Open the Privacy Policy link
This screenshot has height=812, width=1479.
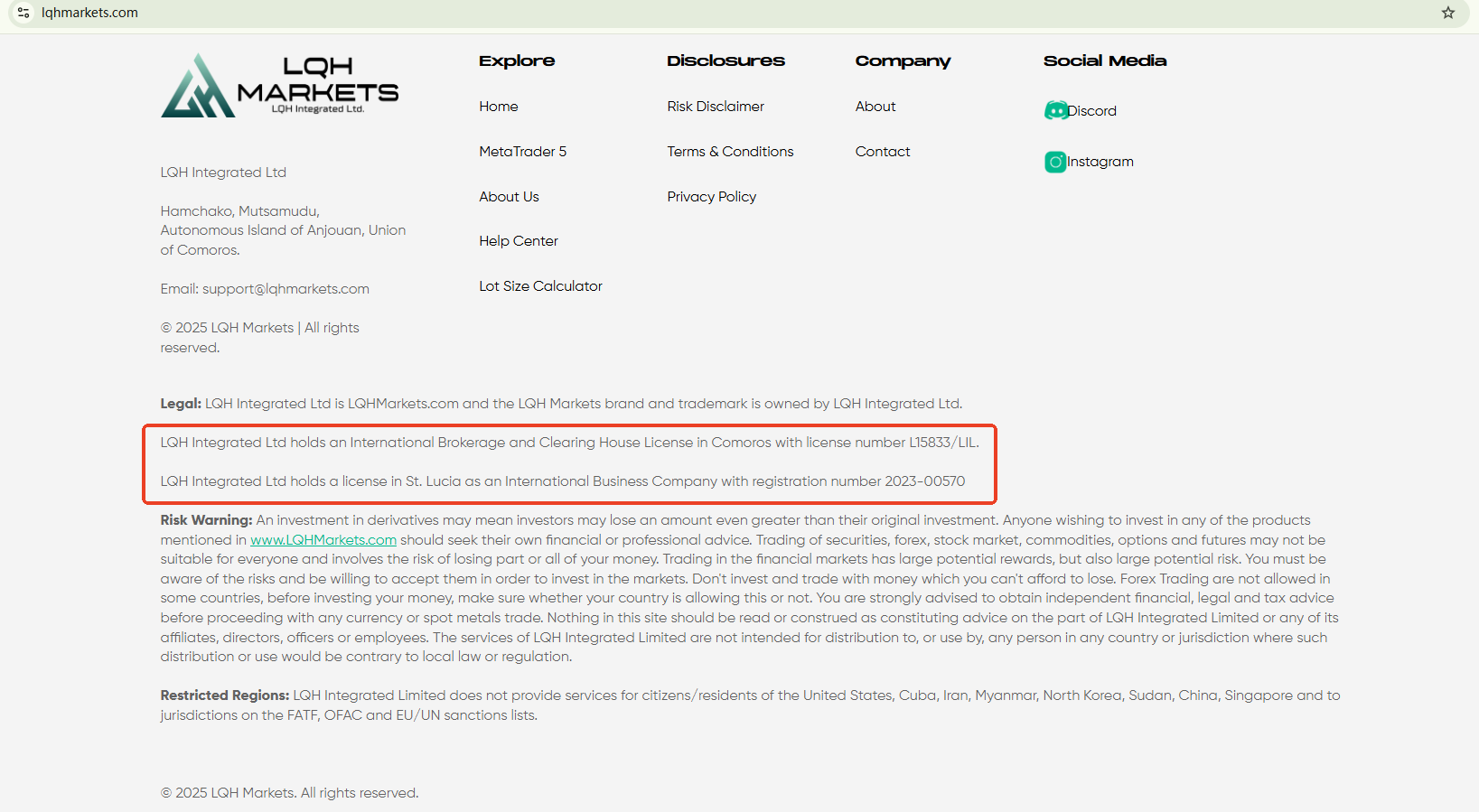tap(712, 197)
